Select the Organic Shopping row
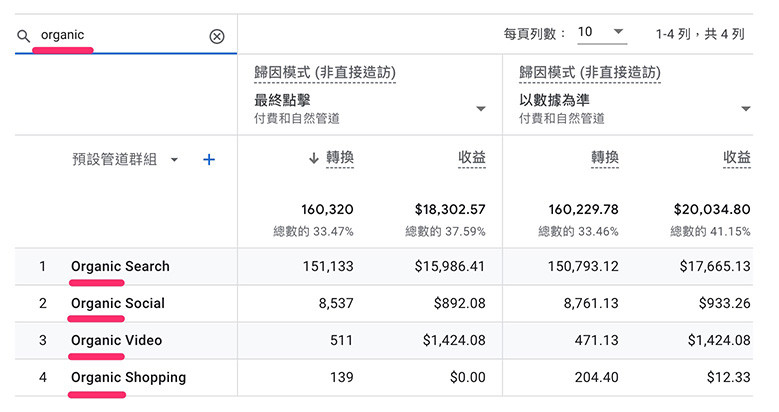This screenshot has width=779, height=412. 128,377
